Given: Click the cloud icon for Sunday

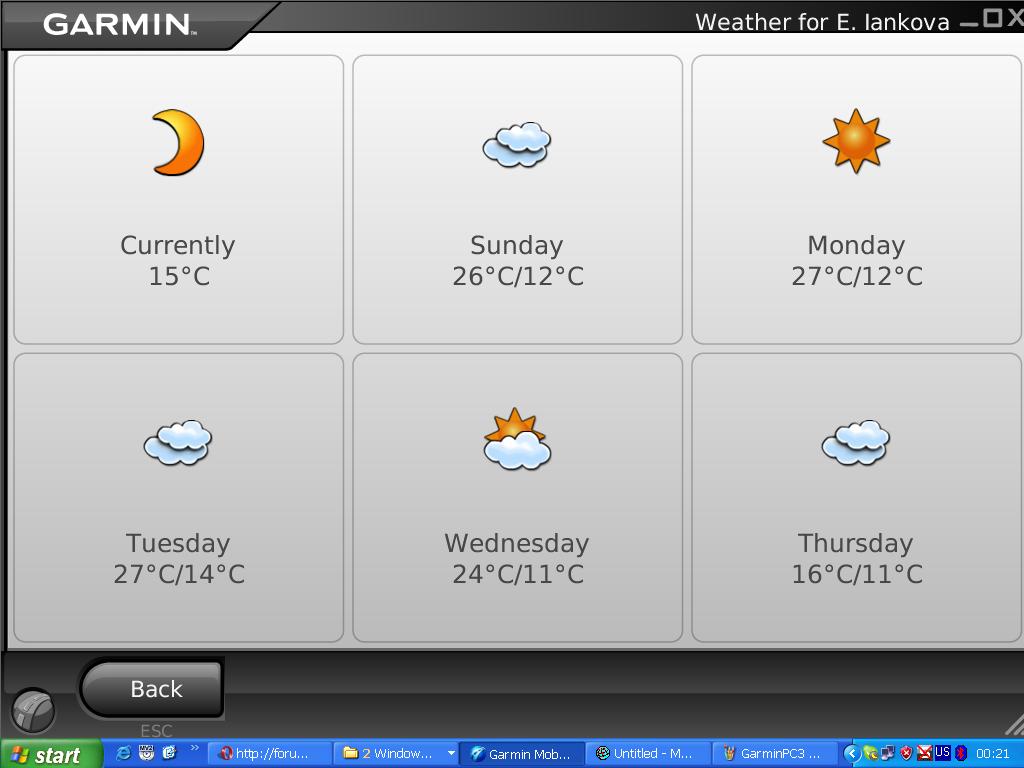Looking at the screenshot, I should [x=517, y=144].
